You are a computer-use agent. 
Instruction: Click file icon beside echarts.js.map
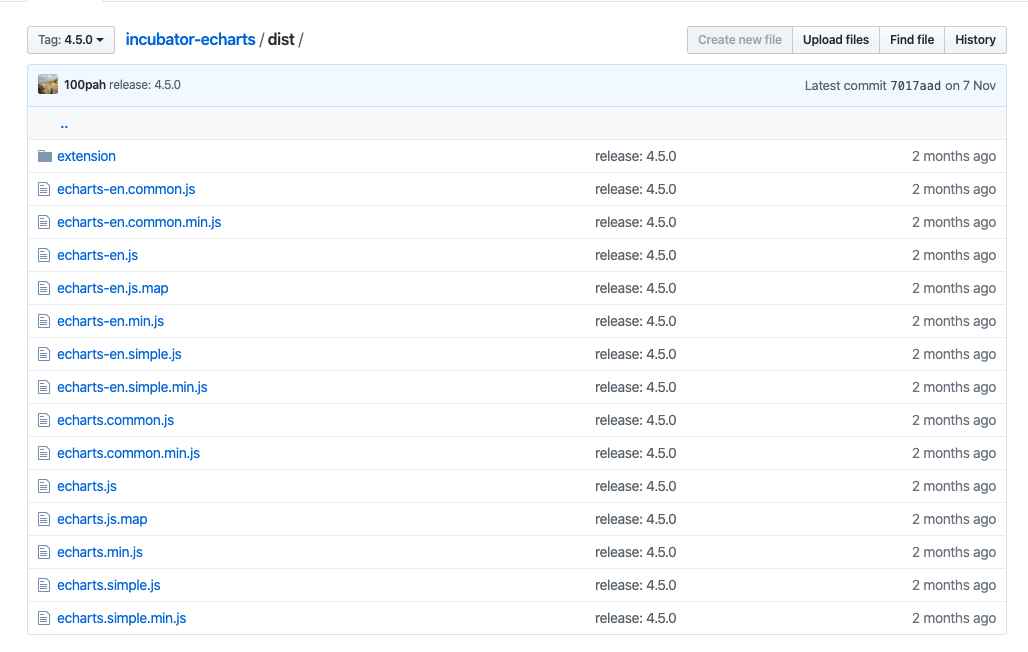point(44,520)
